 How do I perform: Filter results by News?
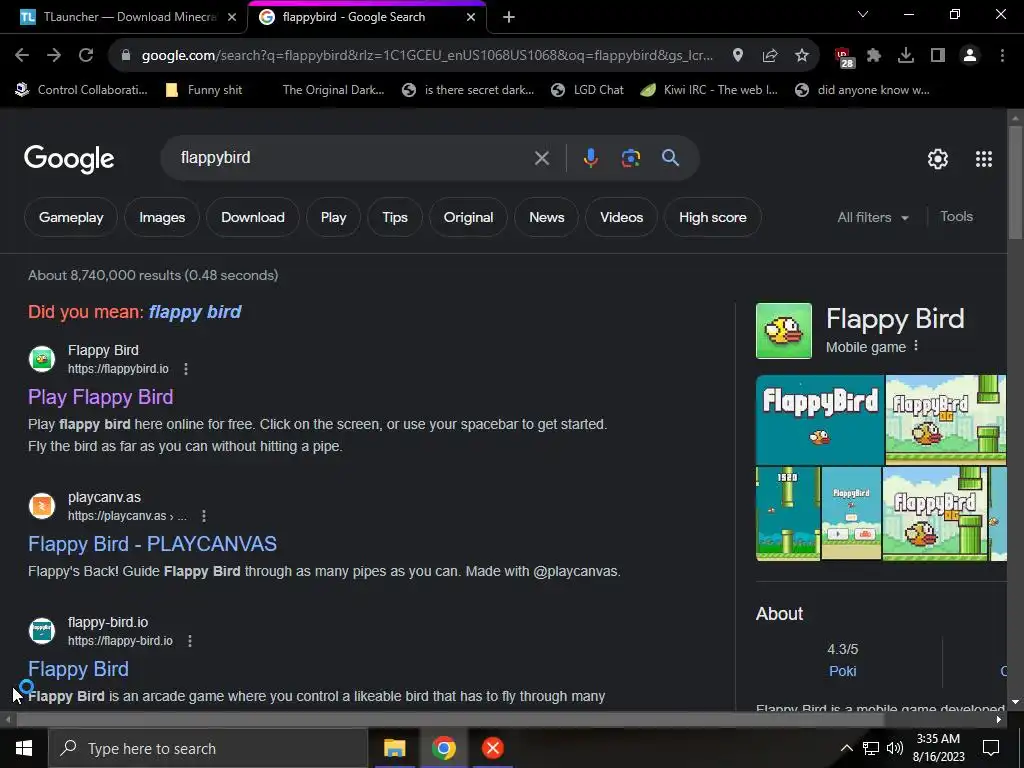(x=547, y=217)
